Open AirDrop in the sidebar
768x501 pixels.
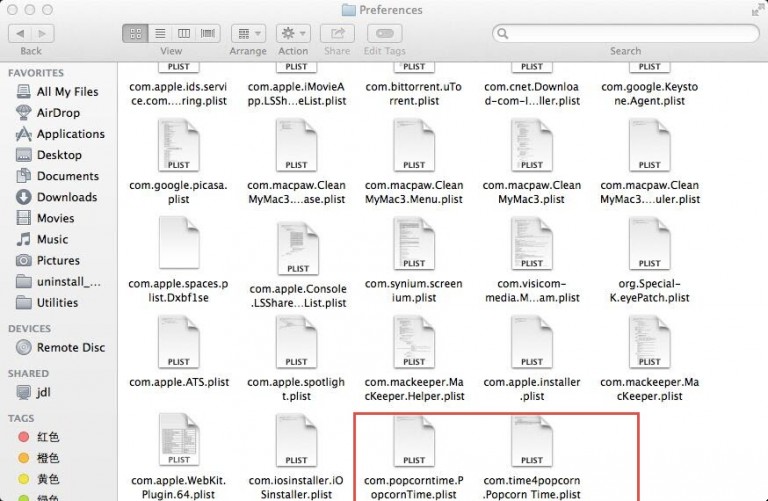(x=58, y=113)
